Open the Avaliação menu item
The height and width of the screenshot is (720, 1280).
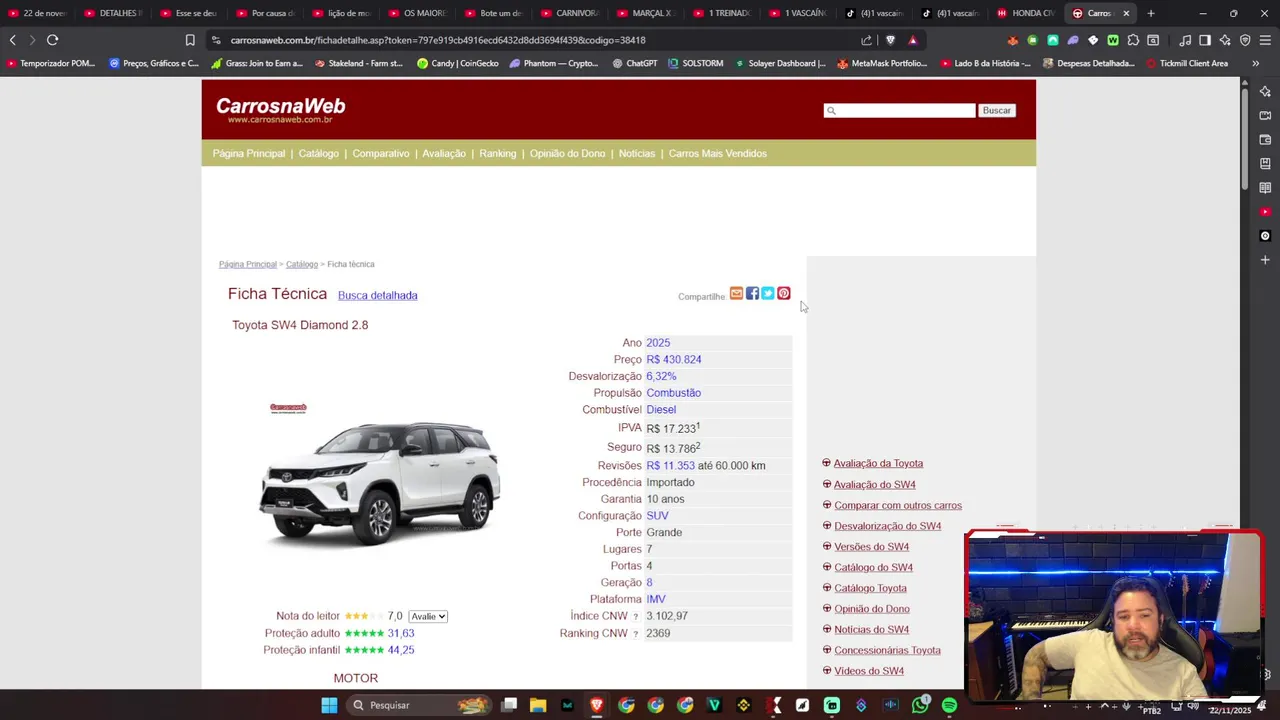tap(444, 154)
